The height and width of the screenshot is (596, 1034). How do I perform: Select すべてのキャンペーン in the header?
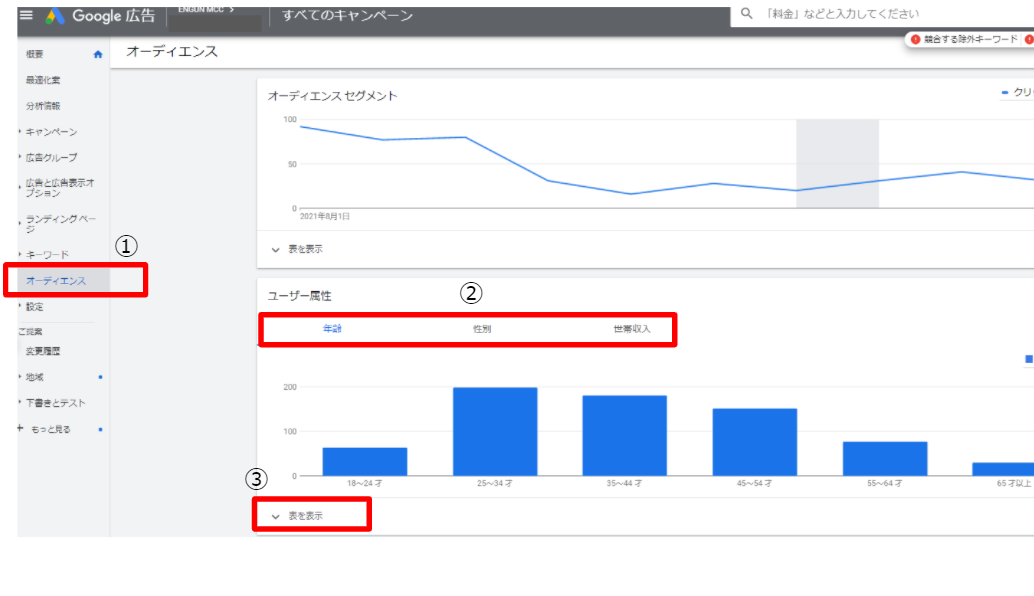coord(347,15)
